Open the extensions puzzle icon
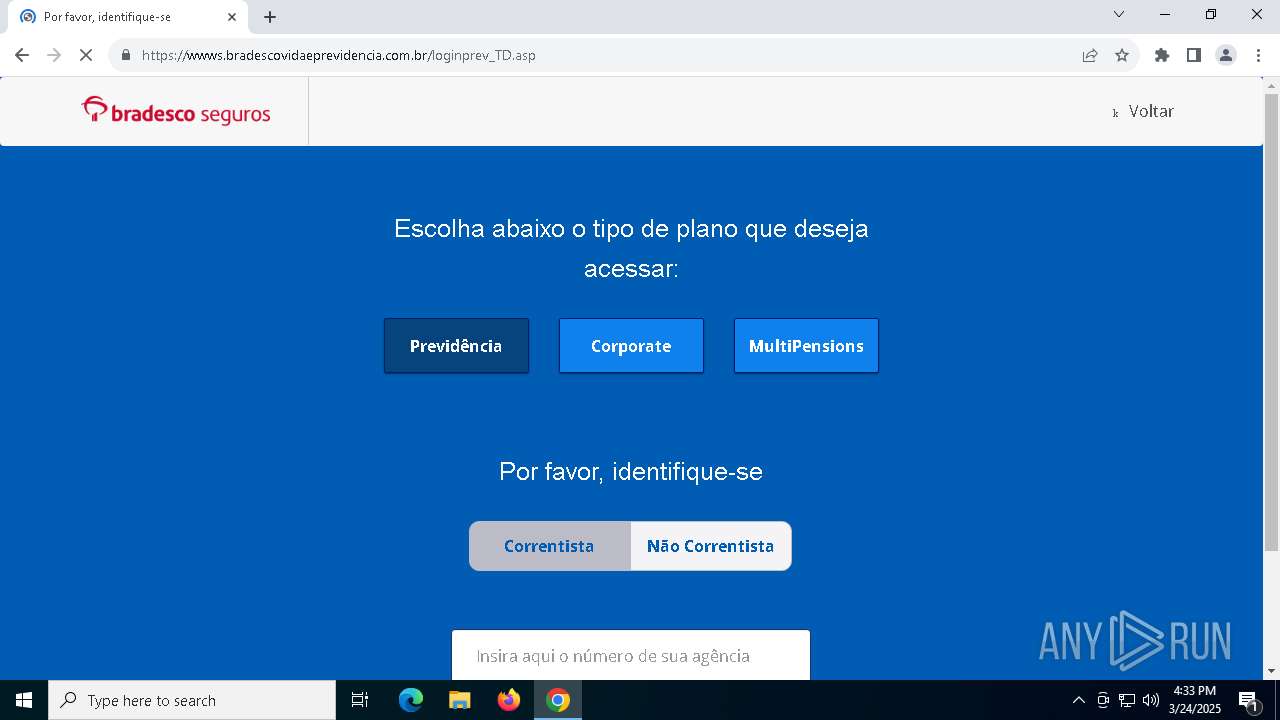 pyautogui.click(x=1162, y=55)
